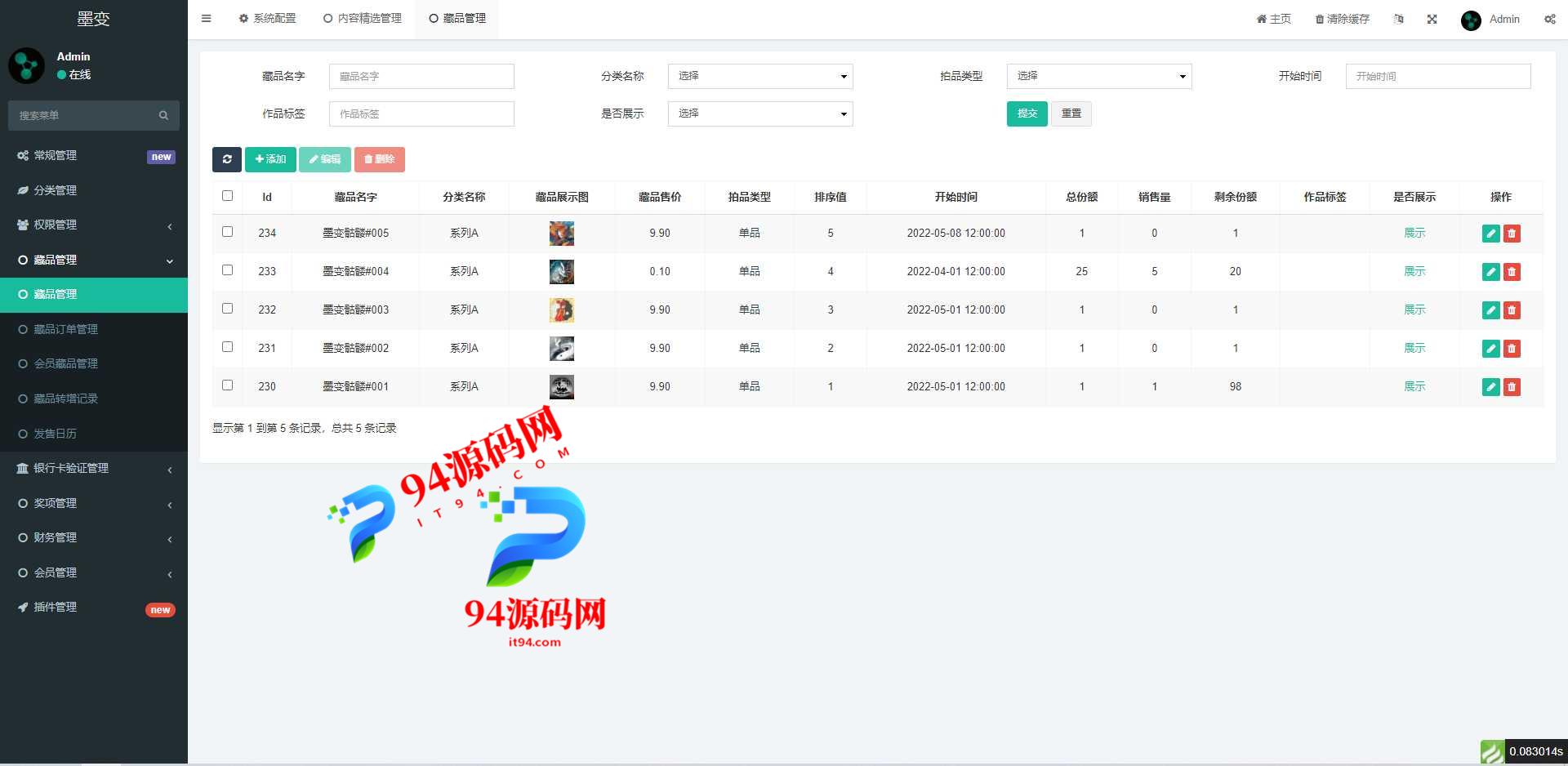Click the refresh table button icon
1568x766 pixels.
coord(227,159)
